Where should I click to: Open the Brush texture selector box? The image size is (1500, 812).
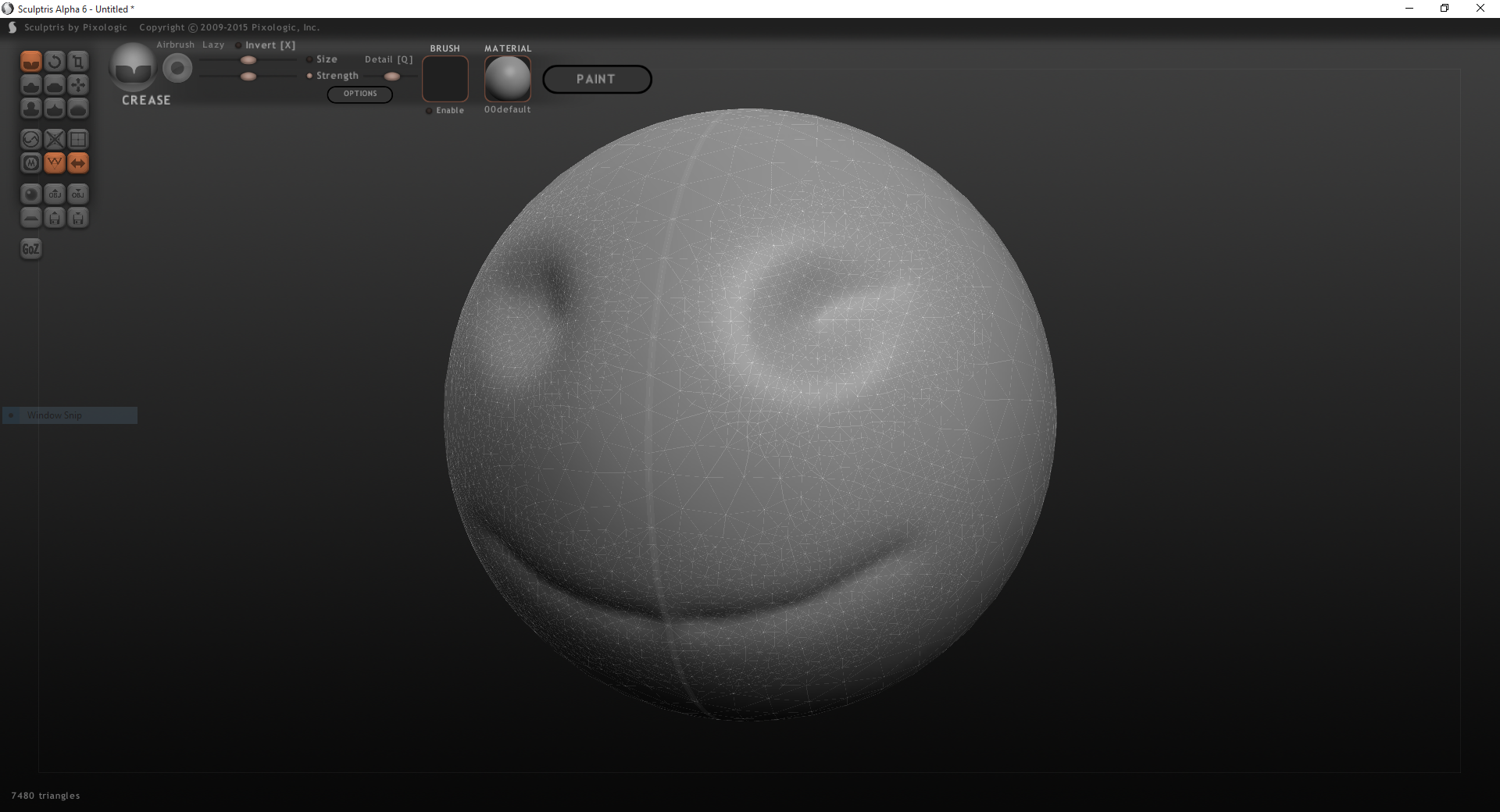(x=445, y=79)
